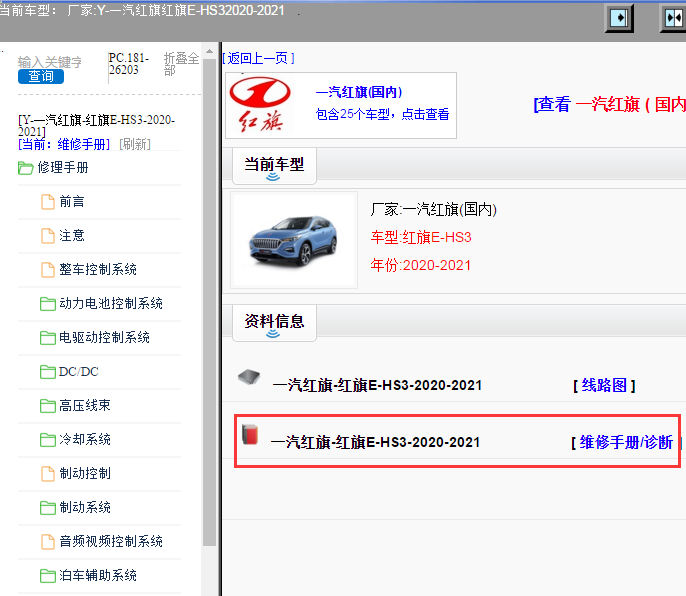This screenshot has width=686, height=596.
Task: Click the folder icon beside 高压线束
Action: pyautogui.click(x=48, y=406)
